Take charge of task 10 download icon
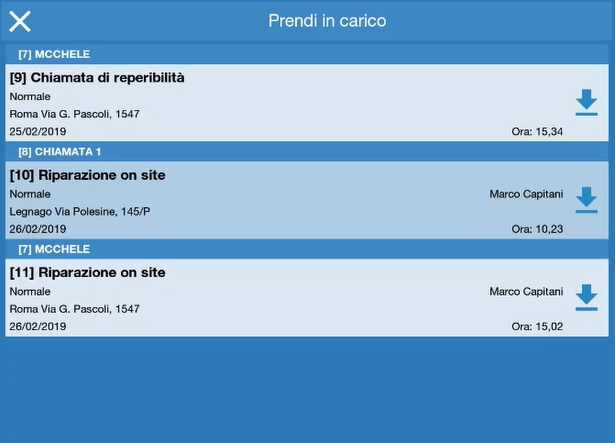 tap(587, 200)
